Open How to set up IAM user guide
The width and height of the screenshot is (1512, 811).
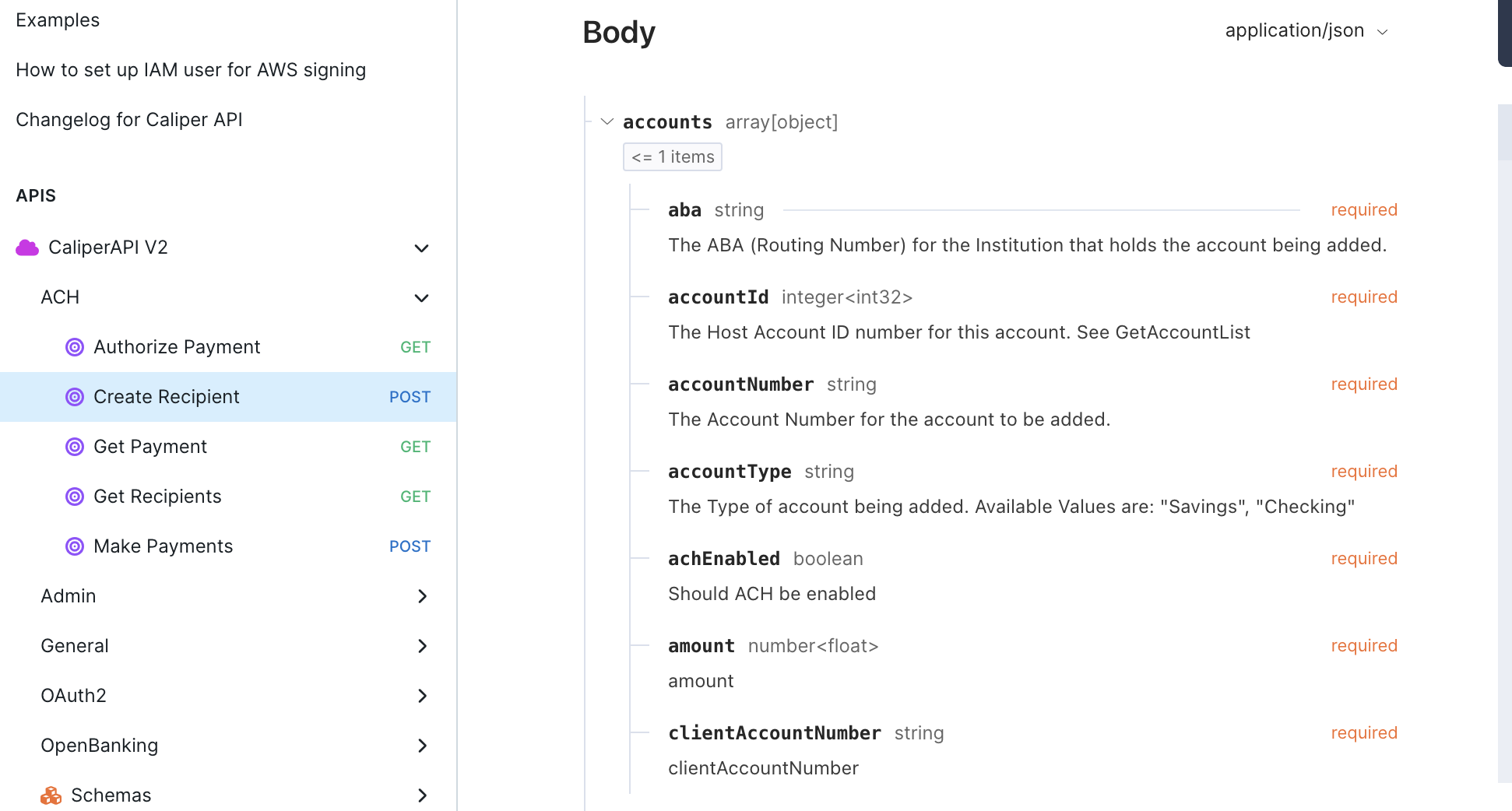coord(191,70)
